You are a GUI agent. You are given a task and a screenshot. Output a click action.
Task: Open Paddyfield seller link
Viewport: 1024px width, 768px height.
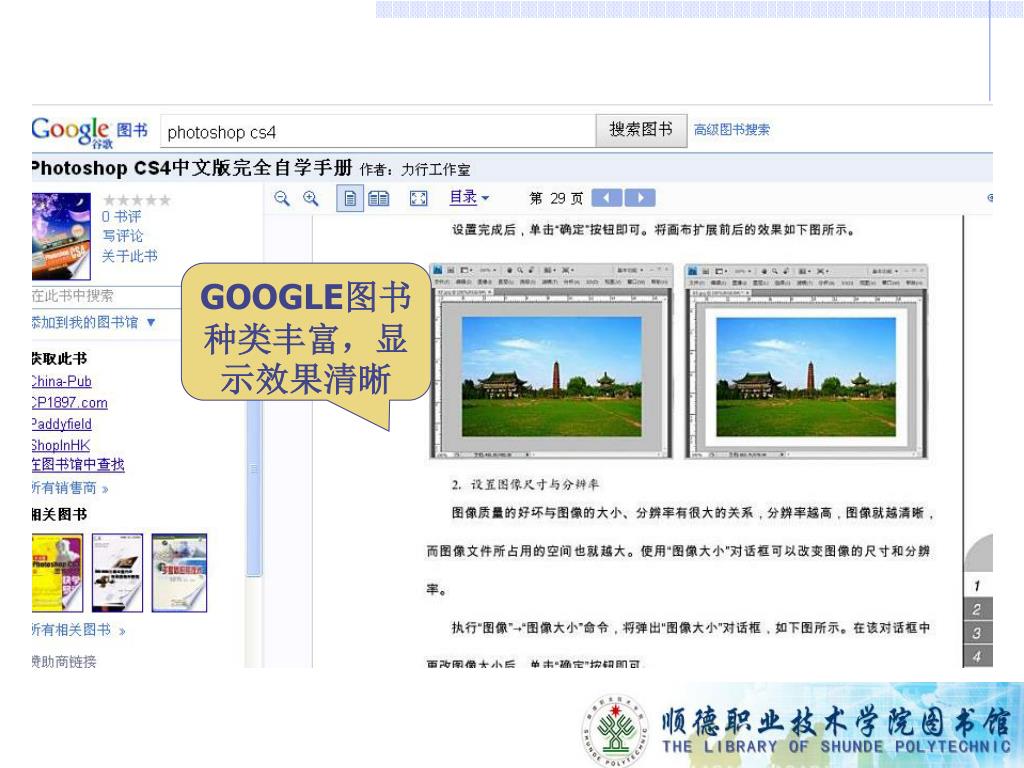tap(61, 424)
